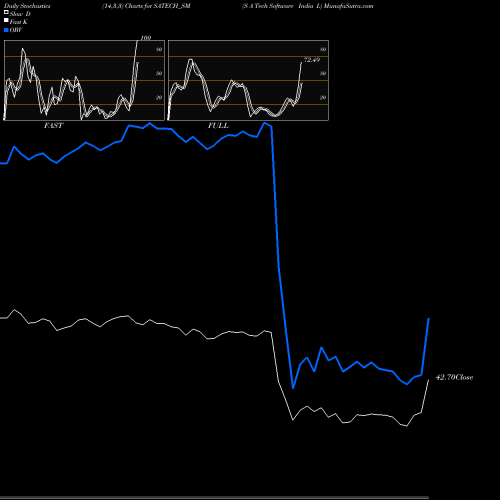Click the 80 axis label in FAST chart

(x=159, y=49)
